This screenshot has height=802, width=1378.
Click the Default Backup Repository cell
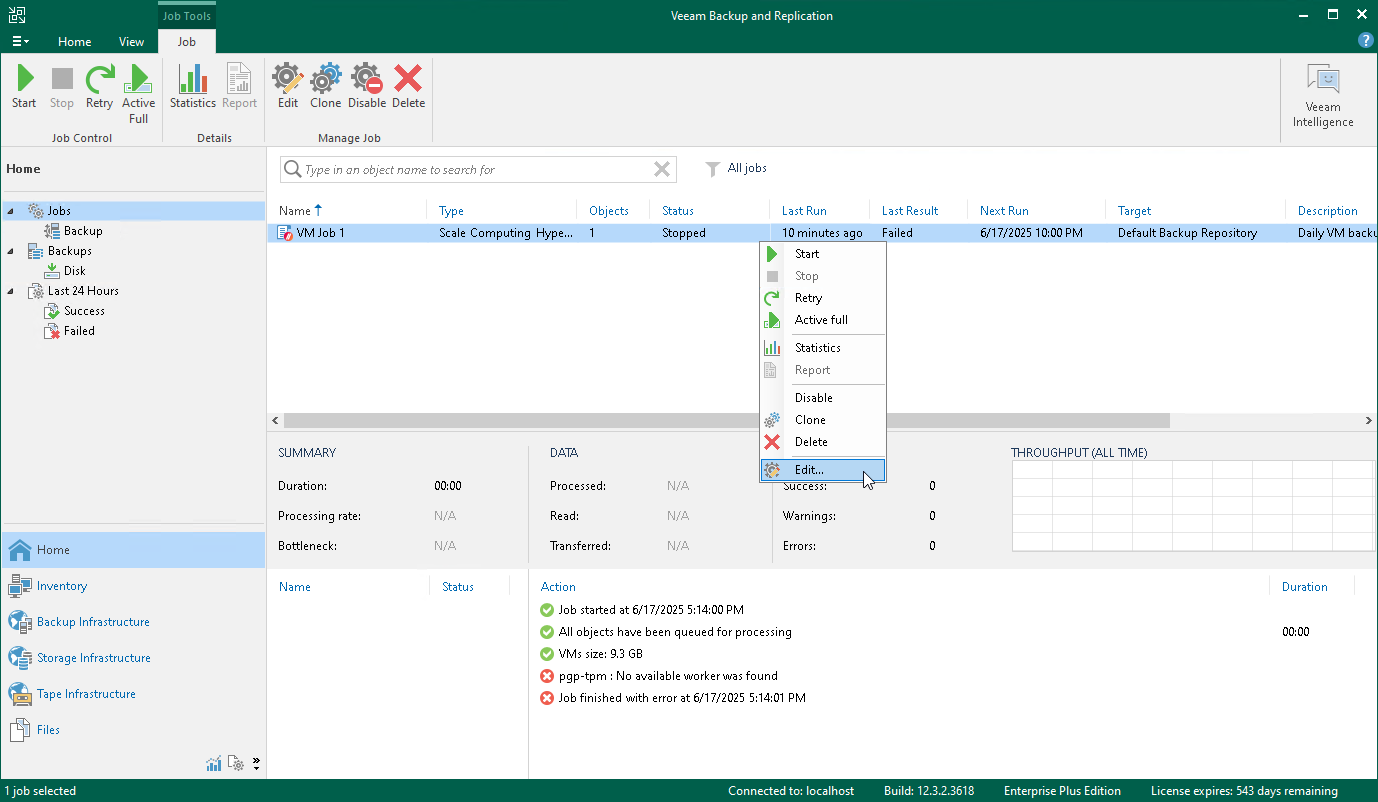(x=1187, y=233)
